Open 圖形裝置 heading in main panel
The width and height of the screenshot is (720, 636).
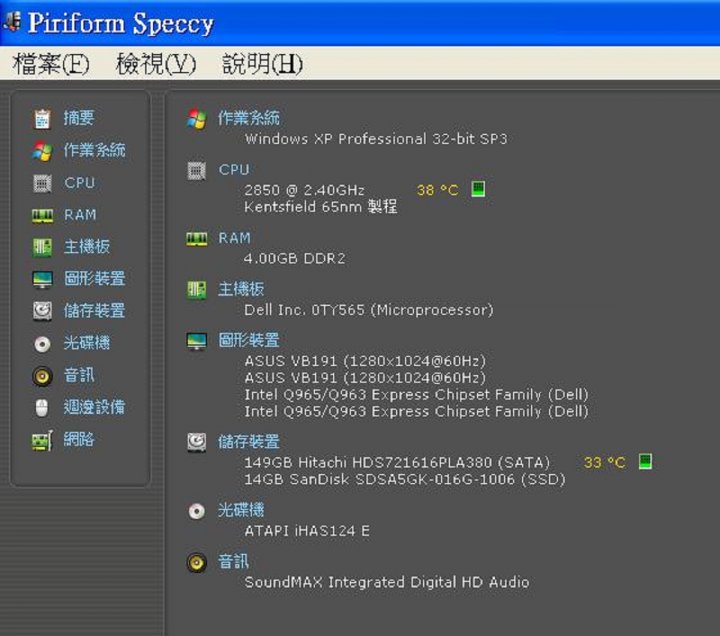248,340
